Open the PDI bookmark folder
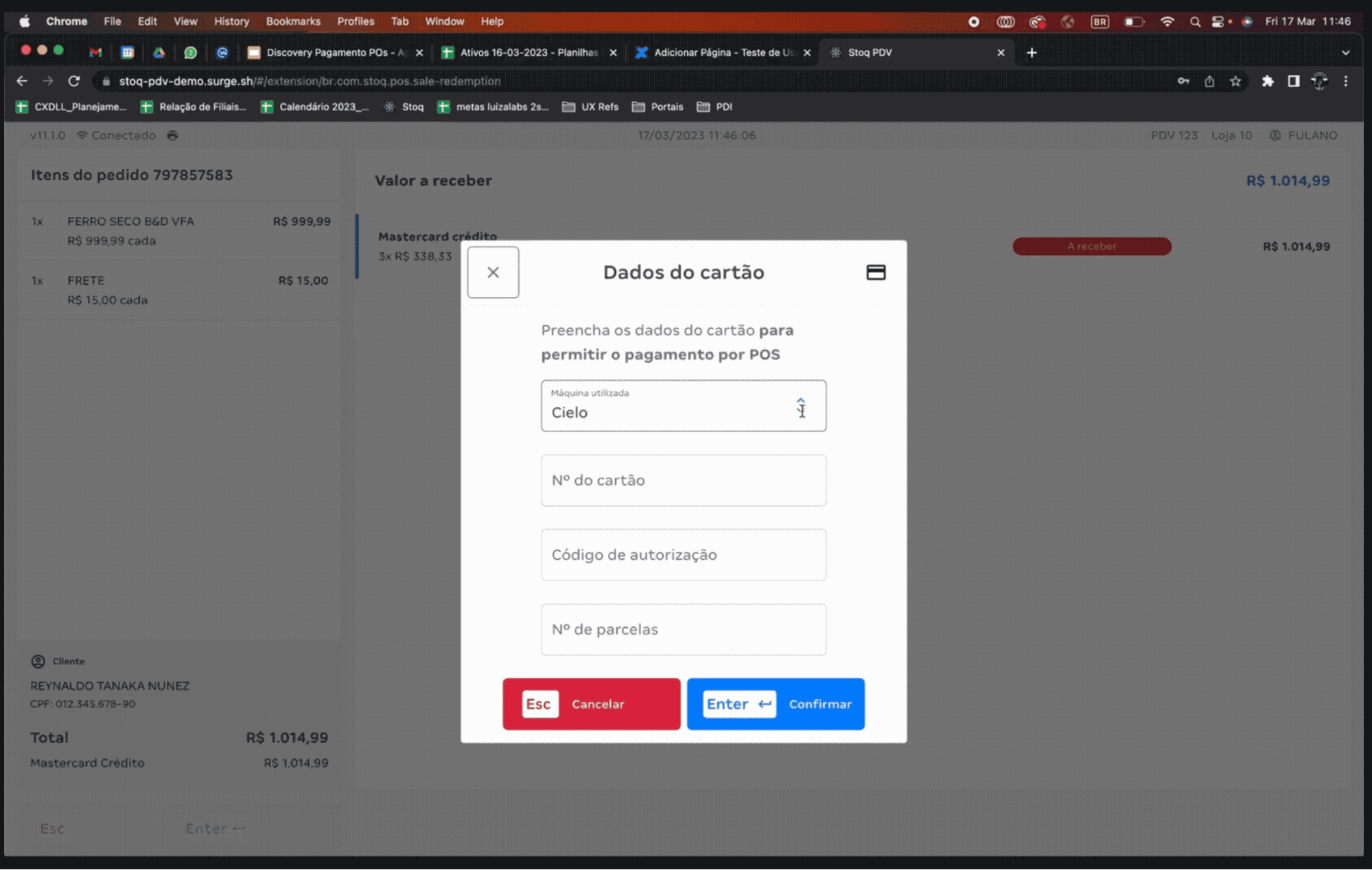The height and width of the screenshot is (870, 1372). [x=714, y=106]
